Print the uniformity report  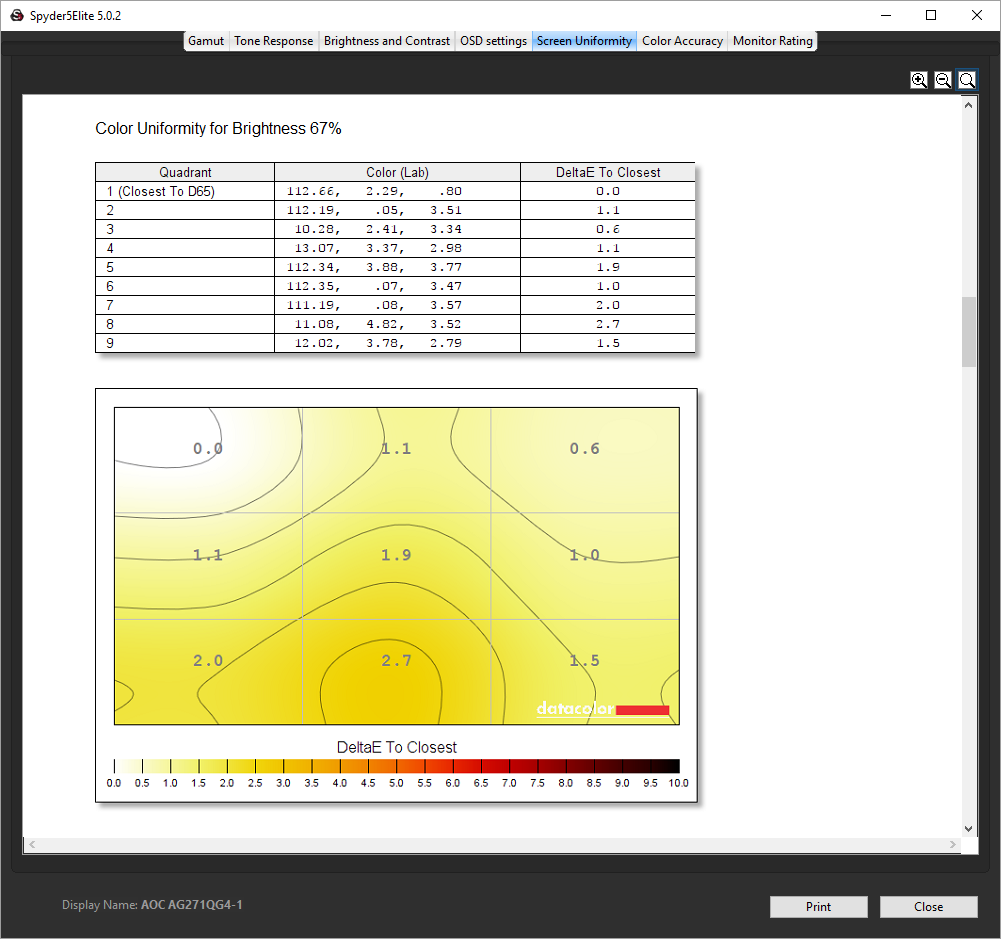pyautogui.click(x=818, y=906)
